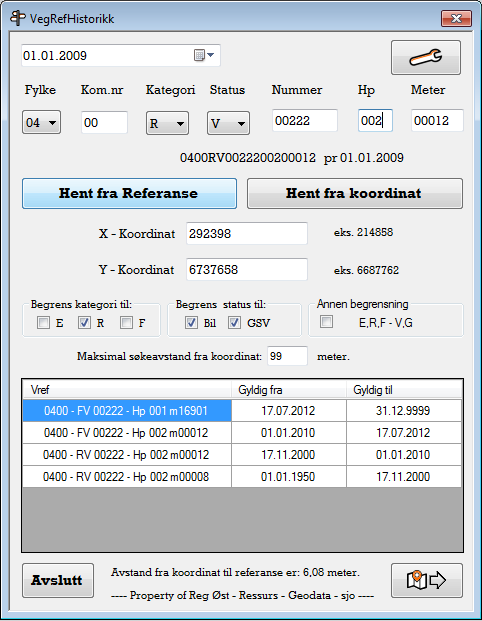Click the Hent fra koordinat button
This screenshot has height=621, width=482.
tap(354, 193)
